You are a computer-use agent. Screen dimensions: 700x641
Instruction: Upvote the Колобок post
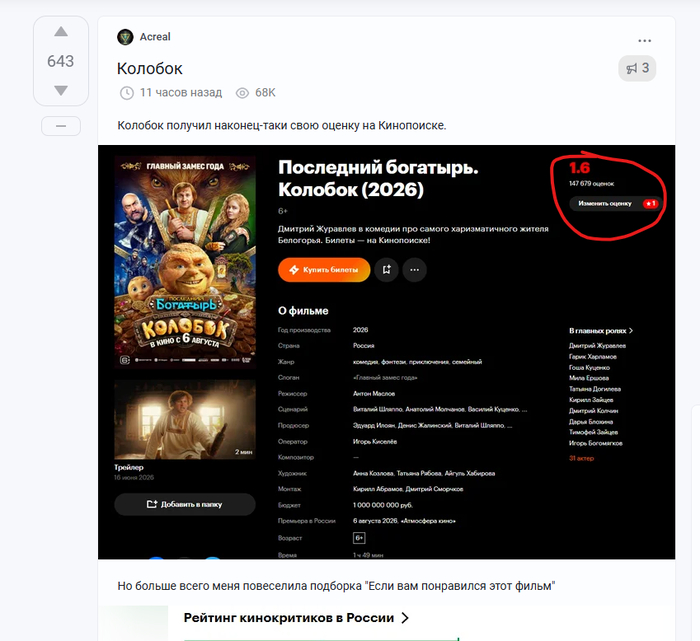tap(61, 32)
